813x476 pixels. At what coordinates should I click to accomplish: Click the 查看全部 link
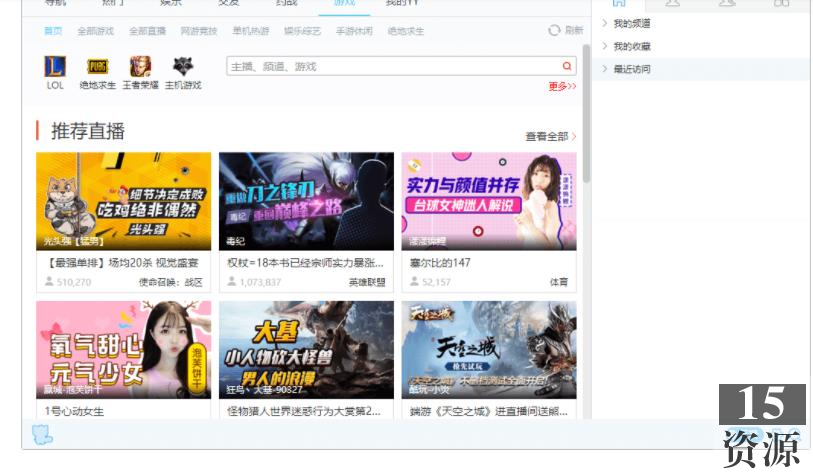click(551, 136)
